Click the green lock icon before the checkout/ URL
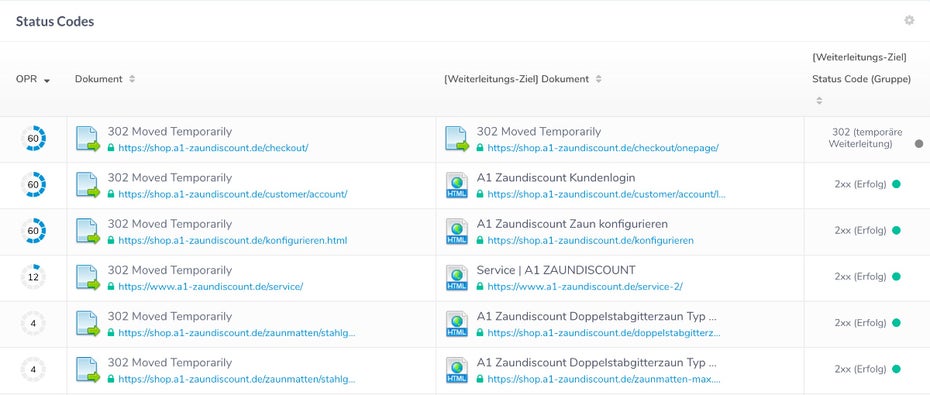Viewport: 930px width, 395px height. (x=110, y=148)
